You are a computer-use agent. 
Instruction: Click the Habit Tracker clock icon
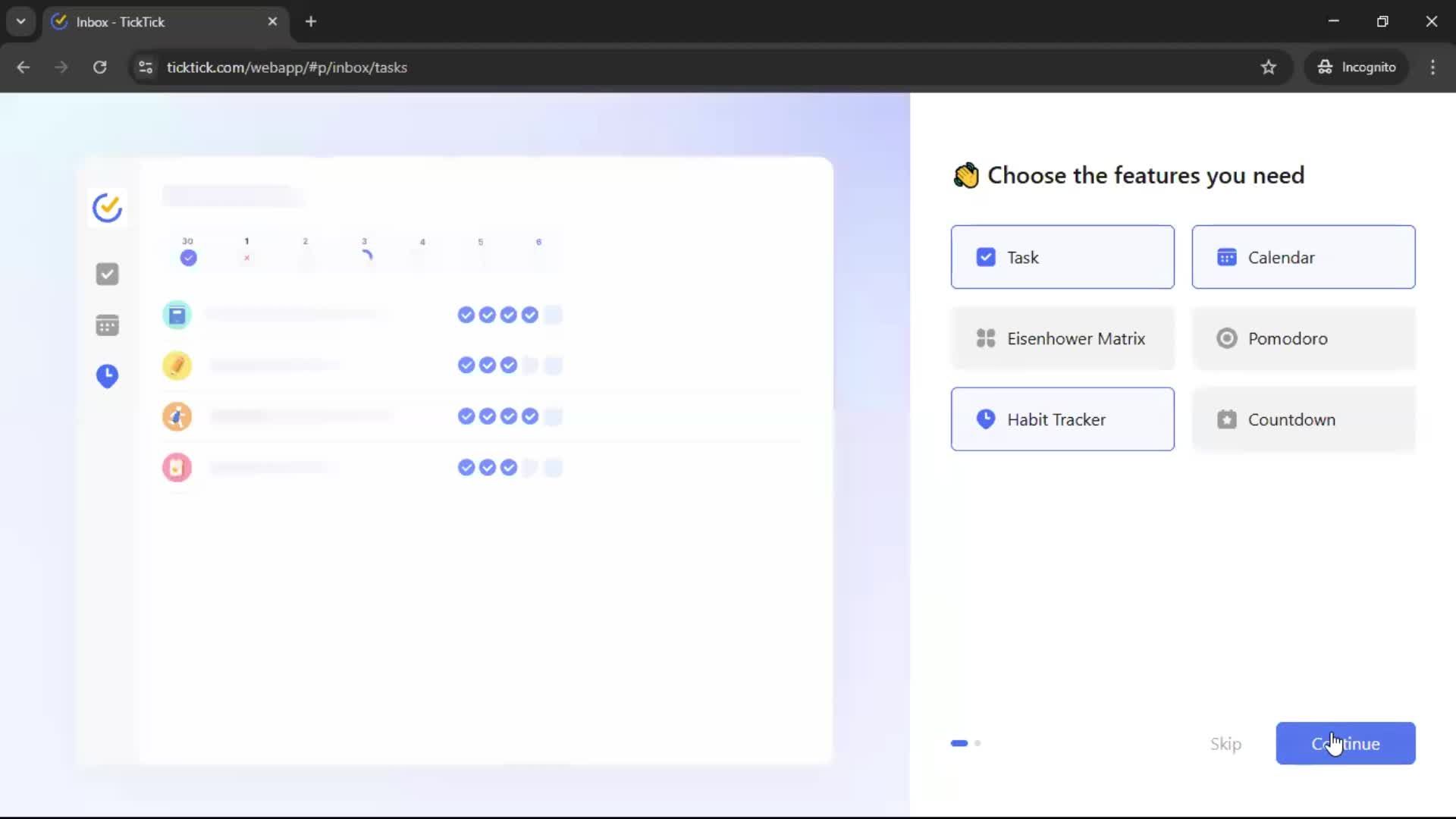click(985, 419)
